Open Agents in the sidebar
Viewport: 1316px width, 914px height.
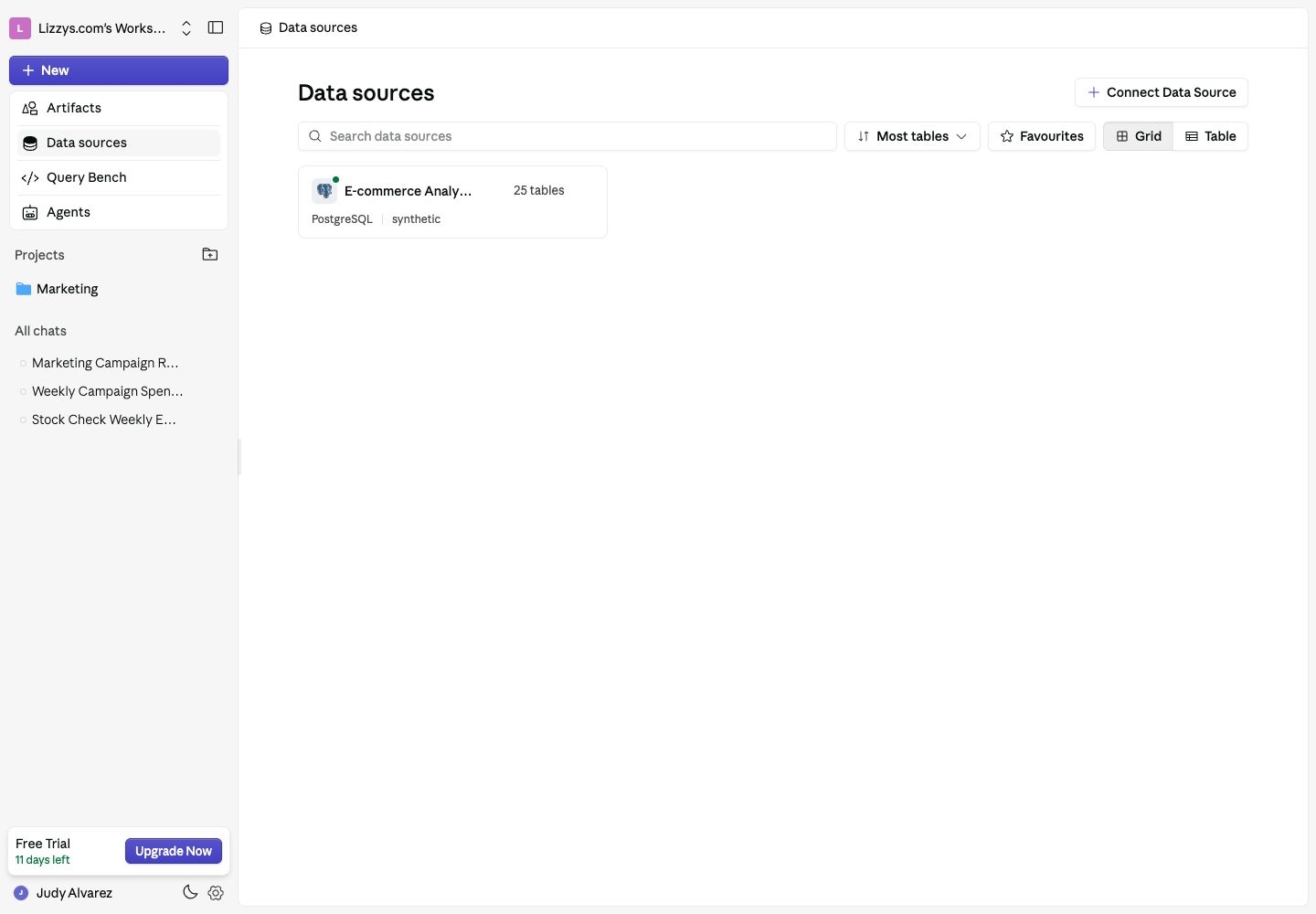pyautogui.click(x=119, y=212)
